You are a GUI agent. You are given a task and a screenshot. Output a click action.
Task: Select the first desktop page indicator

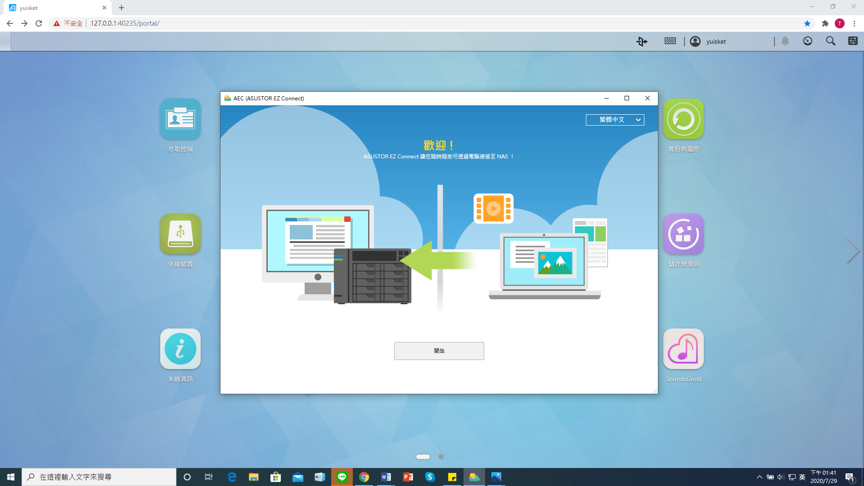coord(423,456)
